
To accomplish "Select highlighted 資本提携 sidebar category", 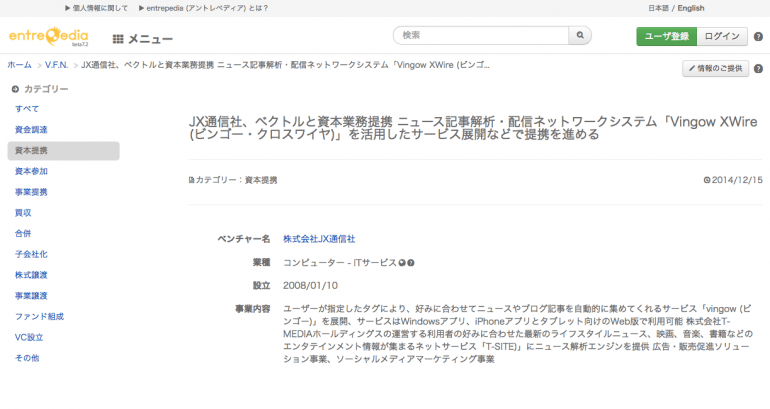I will 63,151.
